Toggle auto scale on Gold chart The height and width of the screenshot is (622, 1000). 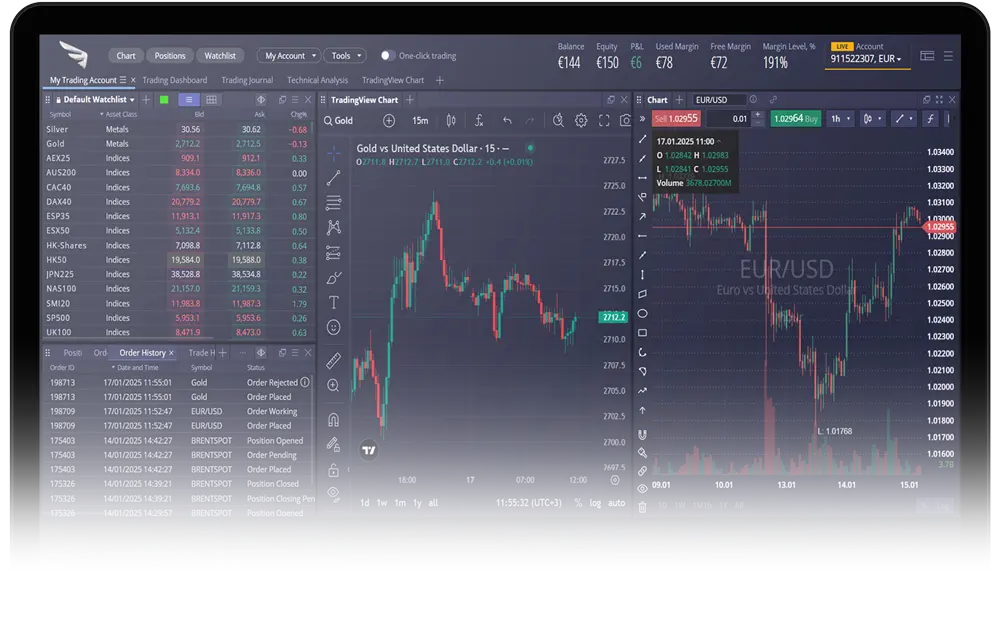[616, 503]
